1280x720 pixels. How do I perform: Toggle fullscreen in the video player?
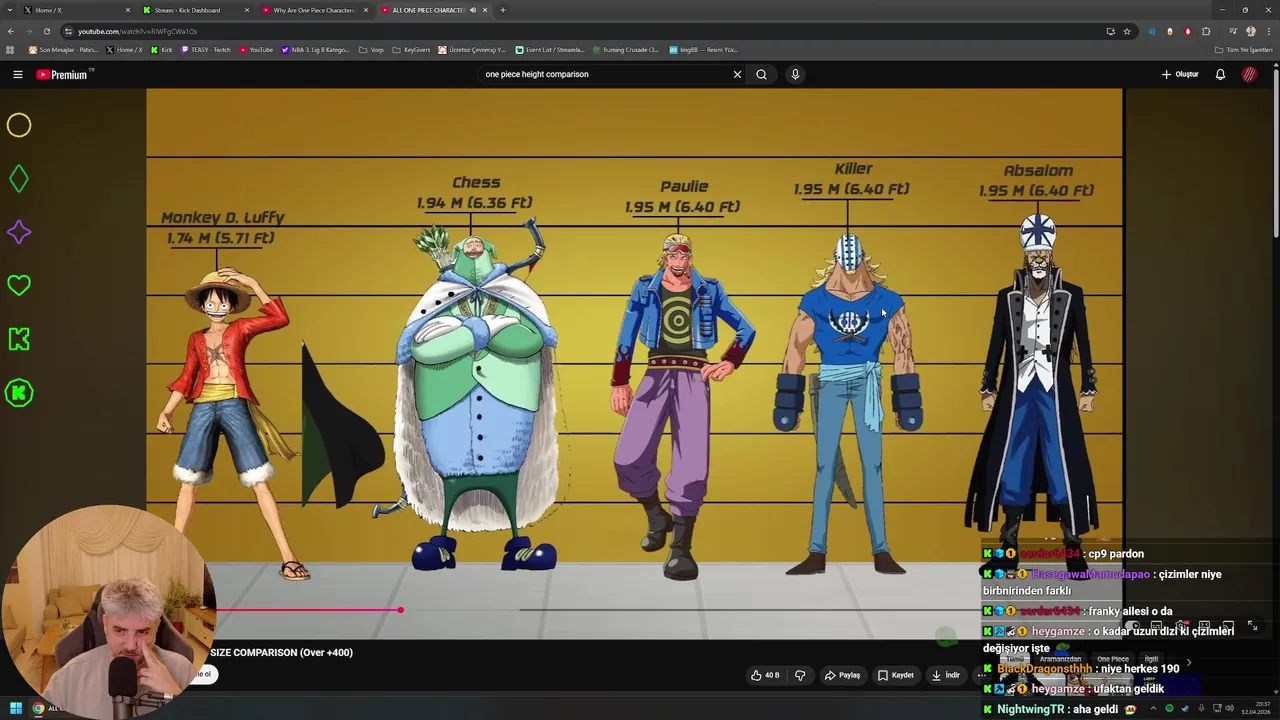click(x=1252, y=626)
